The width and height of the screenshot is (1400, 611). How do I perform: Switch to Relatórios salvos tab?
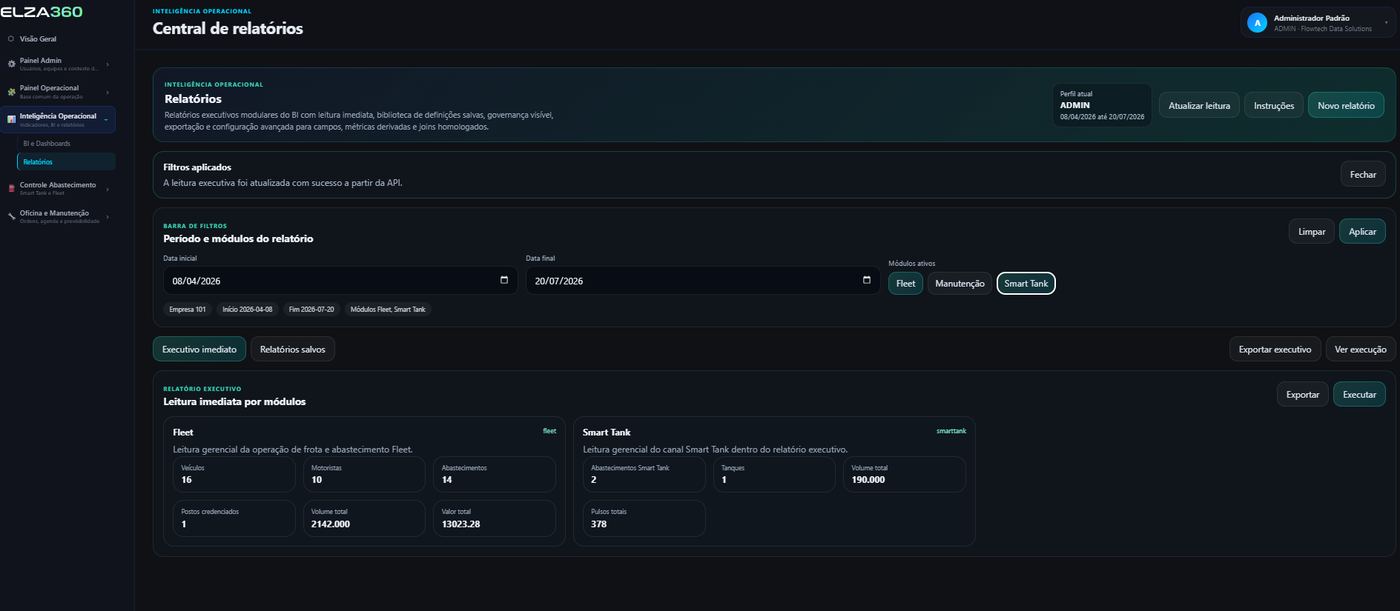point(293,349)
